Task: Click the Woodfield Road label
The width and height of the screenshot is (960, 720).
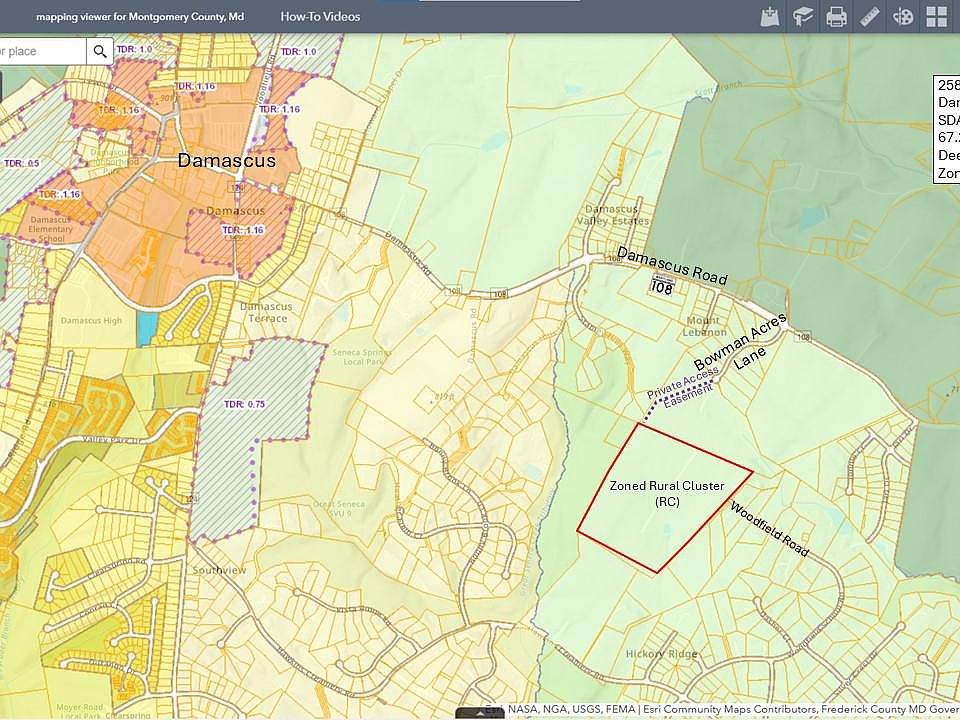Action: [x=768, y=528]
